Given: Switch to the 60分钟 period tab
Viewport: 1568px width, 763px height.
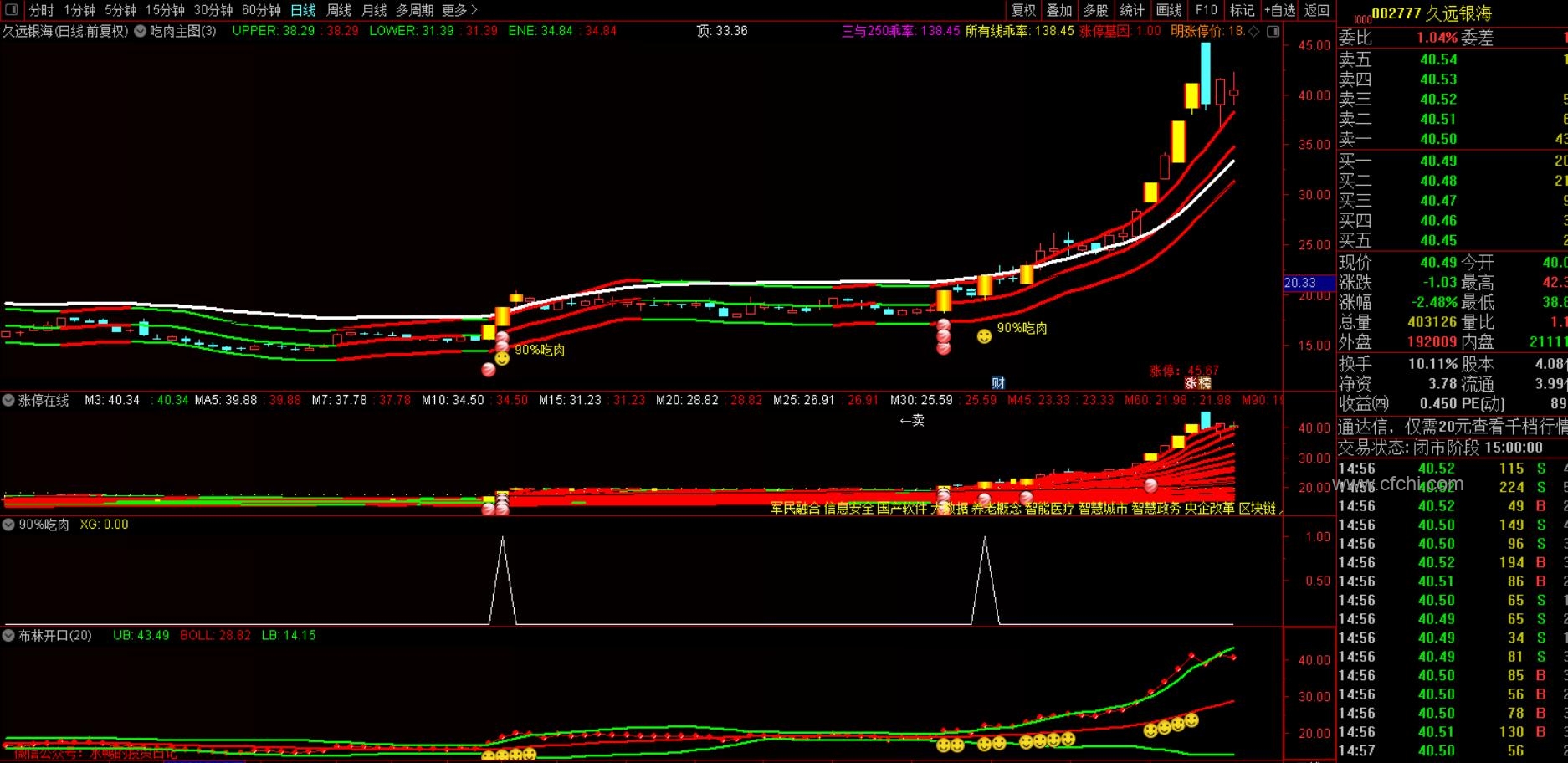Looking at the screenshot, I should tap(261, 10).
